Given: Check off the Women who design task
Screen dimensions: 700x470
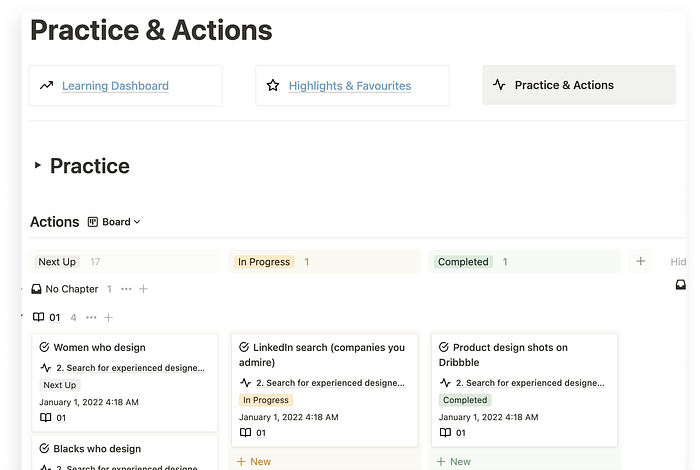Looking at the screenshot, I should (44, 347).
